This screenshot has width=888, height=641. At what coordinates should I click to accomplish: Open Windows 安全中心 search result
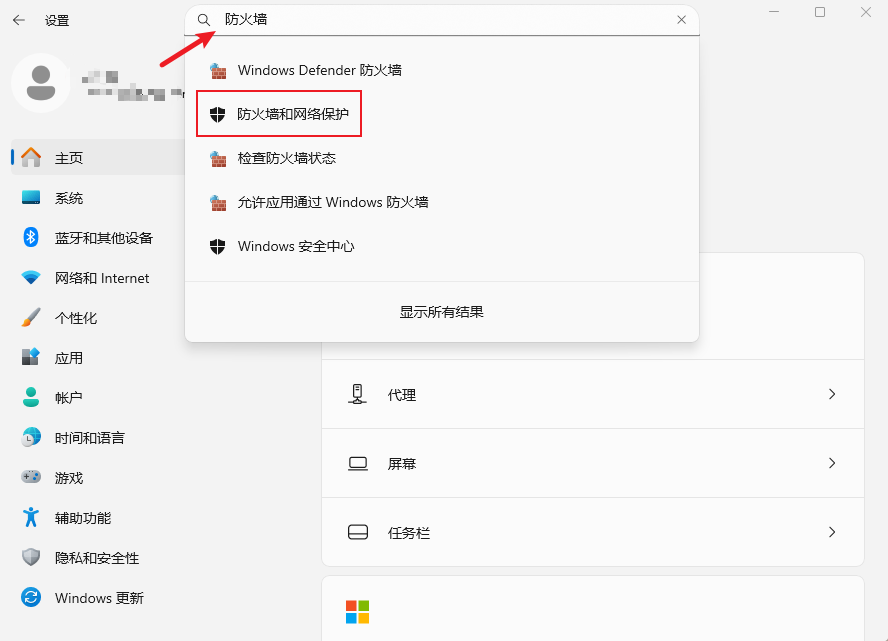click(x=442, y=246)
